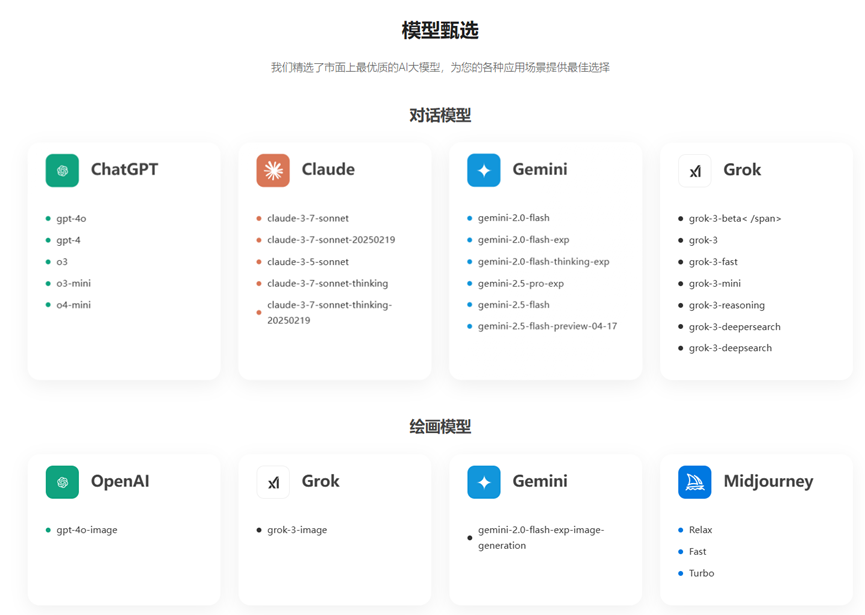
Task: Select claude-3-7-sonnet model entry
Action: pos(308,218)
